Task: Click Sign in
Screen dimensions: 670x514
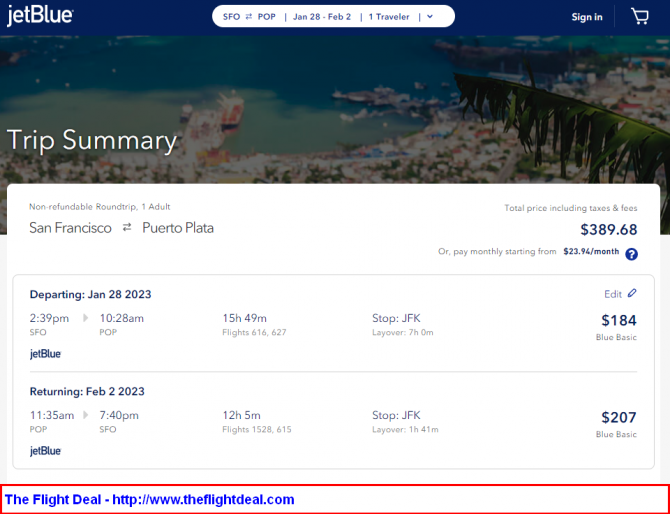Action: pos(587,17)
